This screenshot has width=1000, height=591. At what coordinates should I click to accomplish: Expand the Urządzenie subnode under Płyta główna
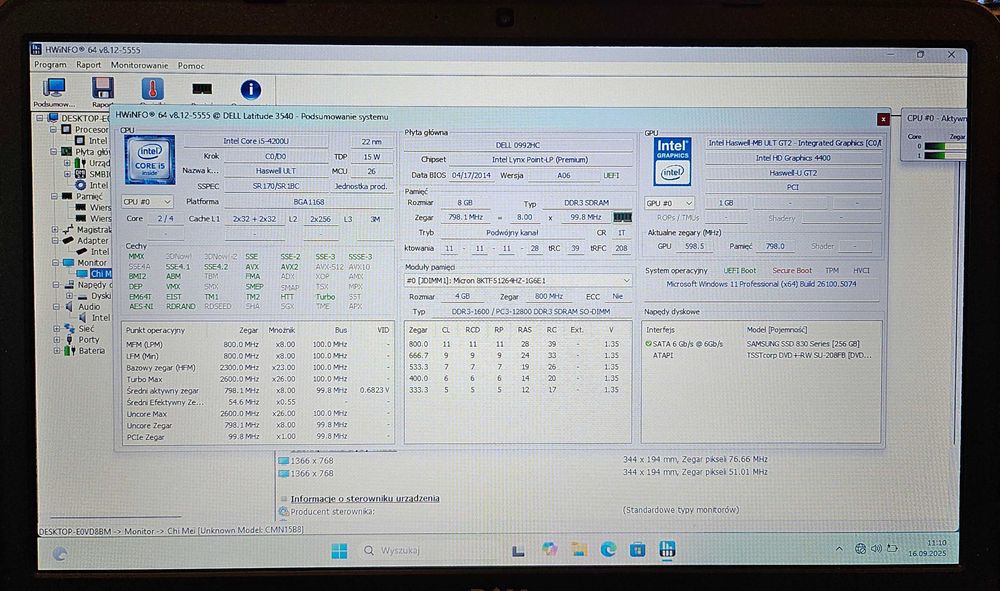point(67,163)
